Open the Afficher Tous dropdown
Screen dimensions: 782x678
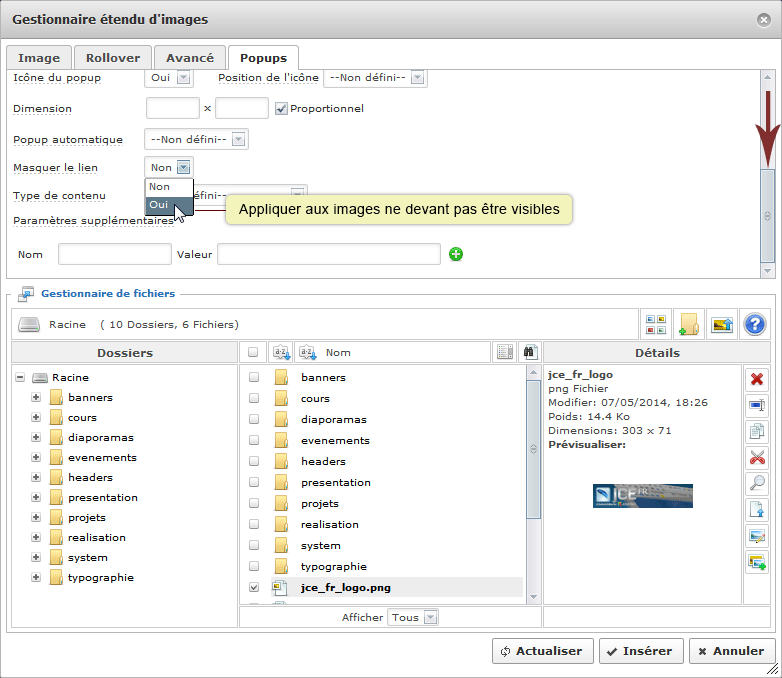point(414,618)
